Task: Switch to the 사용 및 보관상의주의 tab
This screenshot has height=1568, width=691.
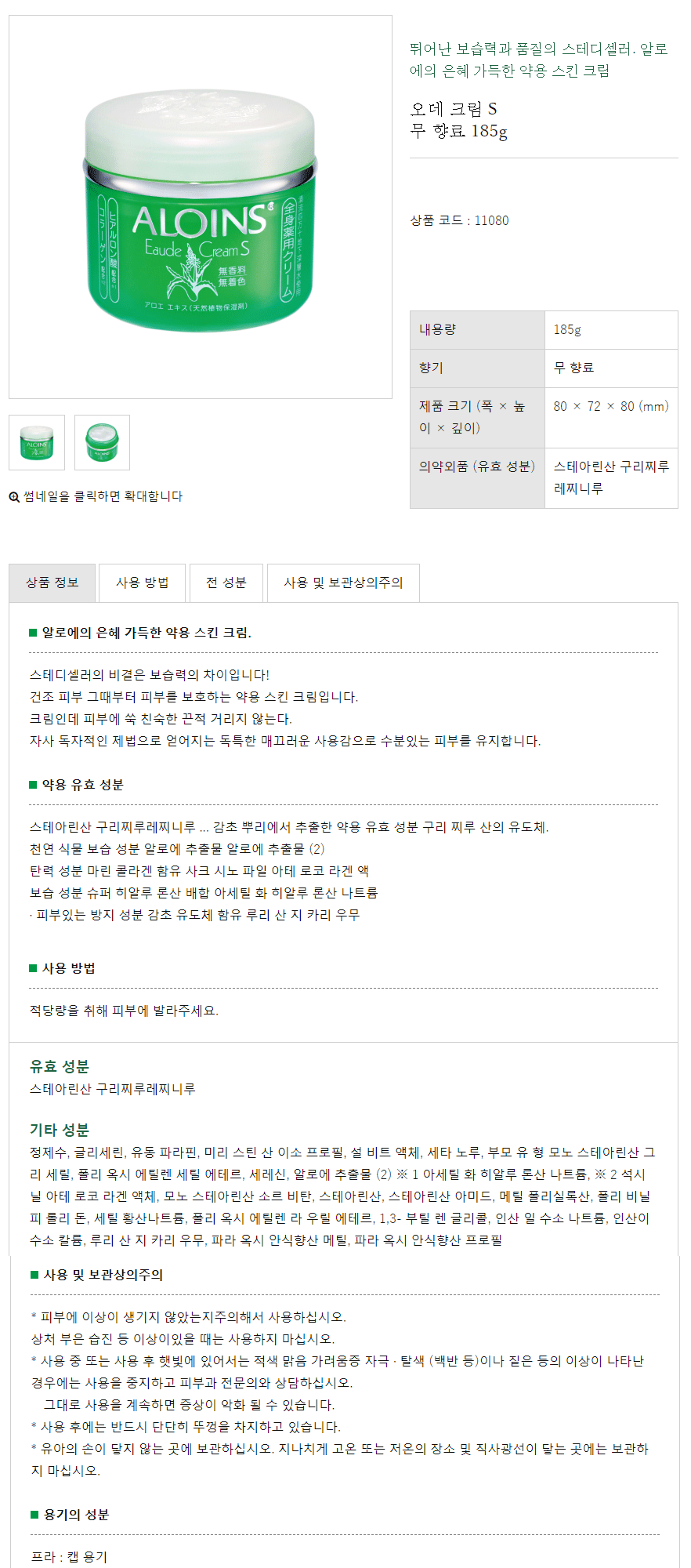Action: tap(343, 583)
